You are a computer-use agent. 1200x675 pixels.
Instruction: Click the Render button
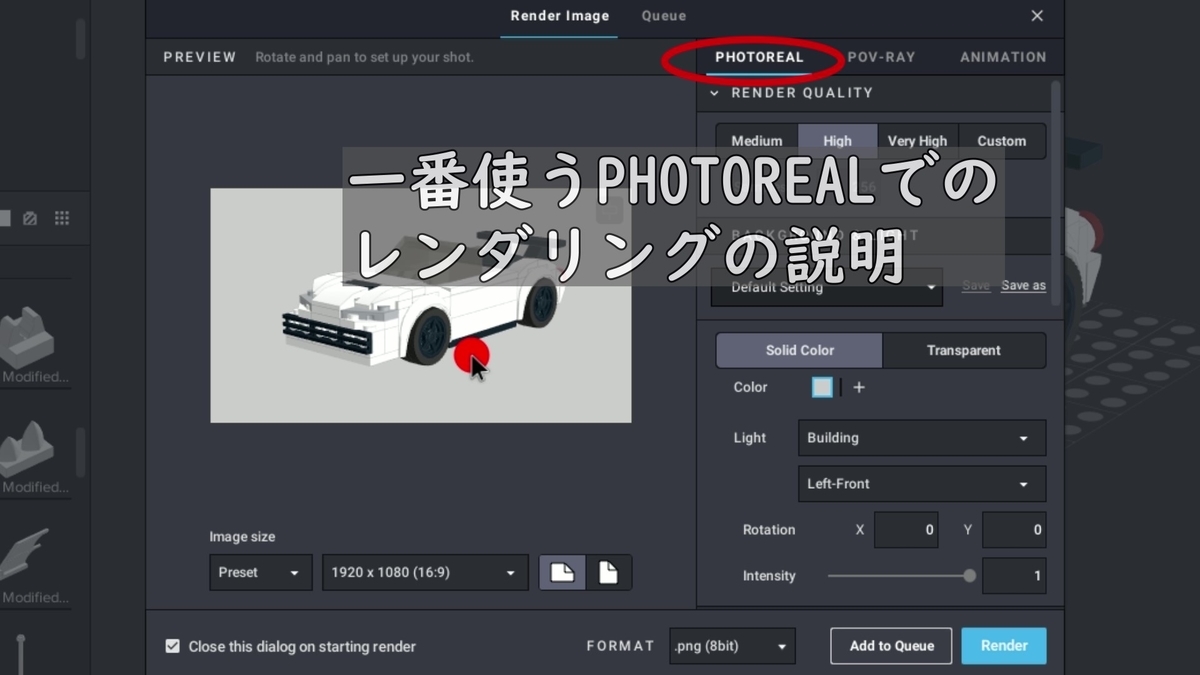(1004, 646)
